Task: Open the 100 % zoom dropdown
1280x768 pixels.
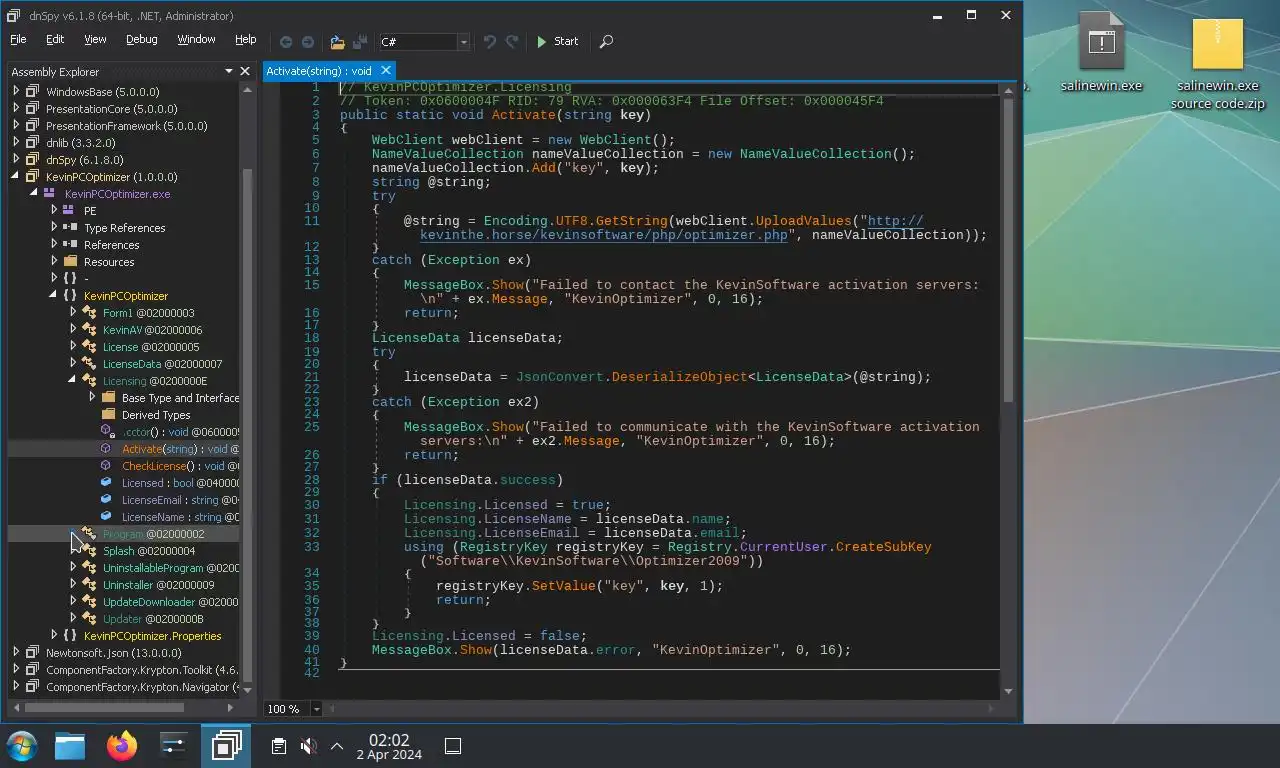Action: pyautogui.click(x=316, y=708)
